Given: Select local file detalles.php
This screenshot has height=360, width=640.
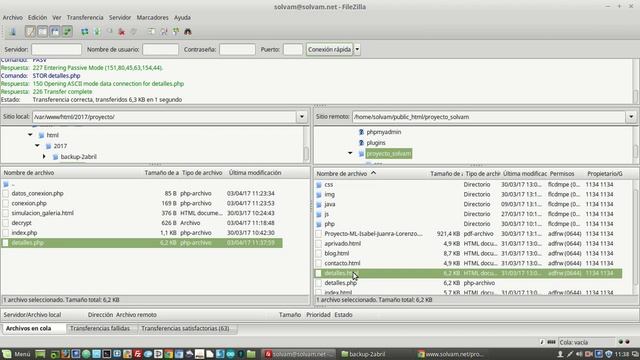Looking at the screenshot, I should [27, 243].
